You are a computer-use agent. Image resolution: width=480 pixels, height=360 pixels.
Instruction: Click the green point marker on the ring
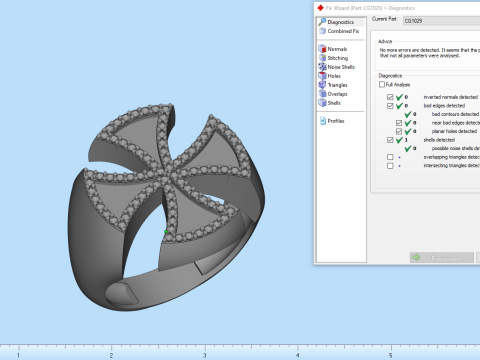click(166, 232)
